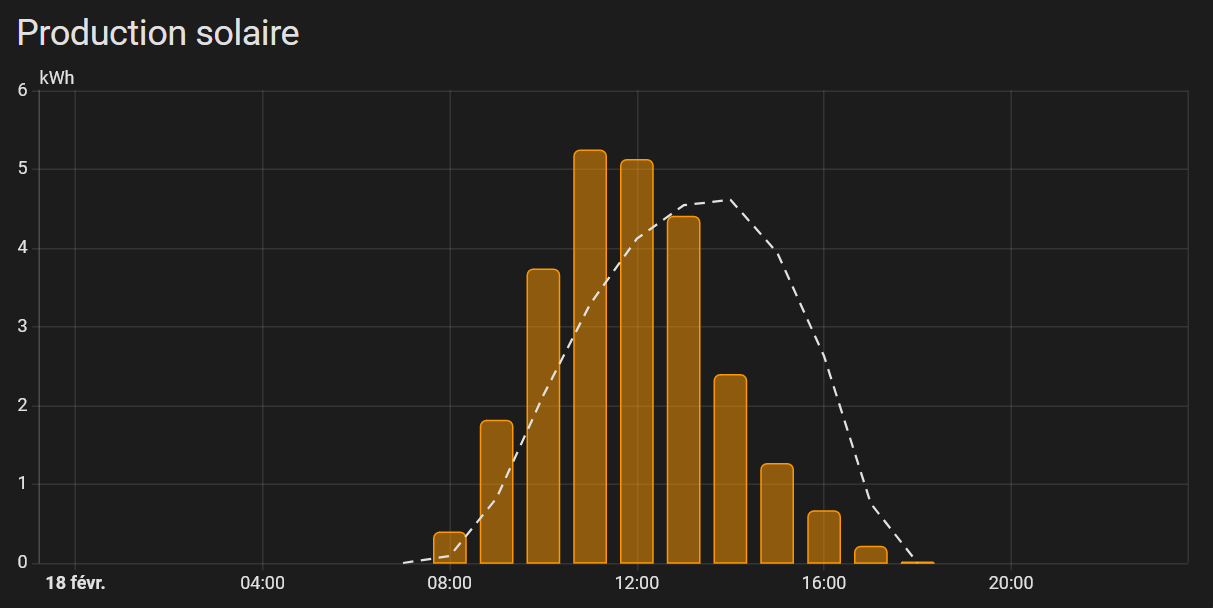Select the 14:00 solar production bar

point(730,468)
